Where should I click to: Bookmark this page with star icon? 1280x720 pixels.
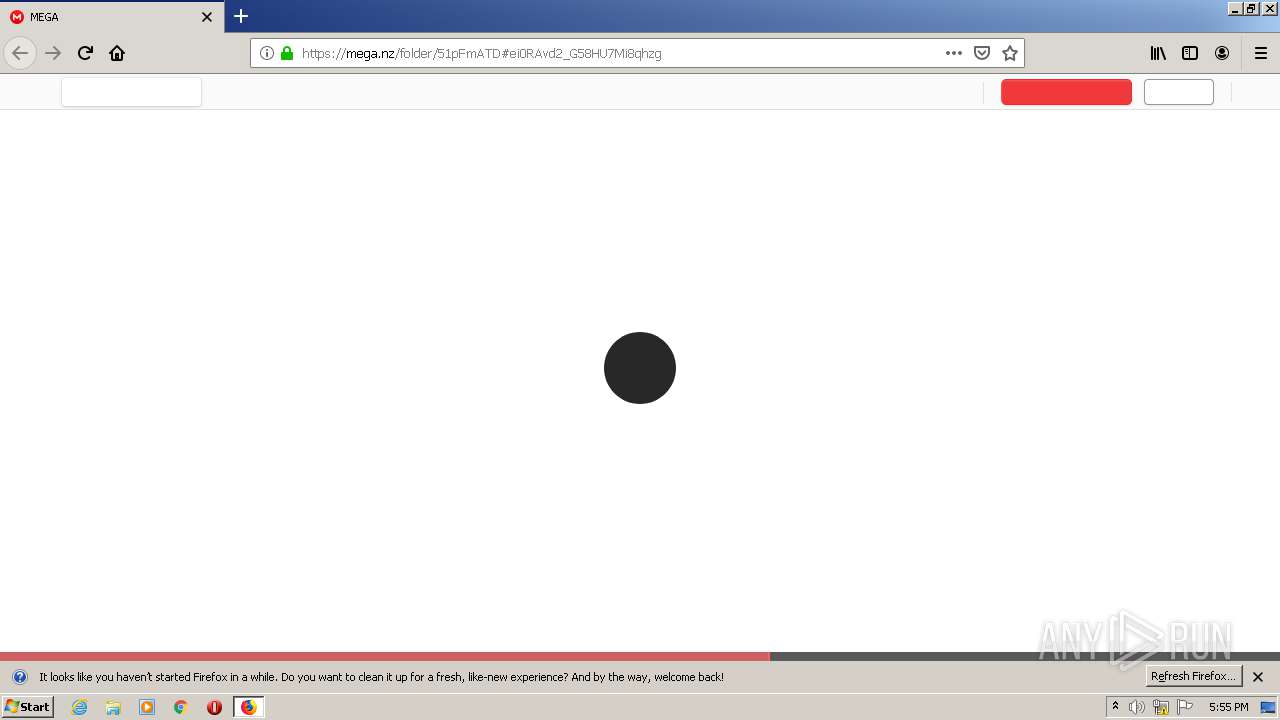(1010, 53)
